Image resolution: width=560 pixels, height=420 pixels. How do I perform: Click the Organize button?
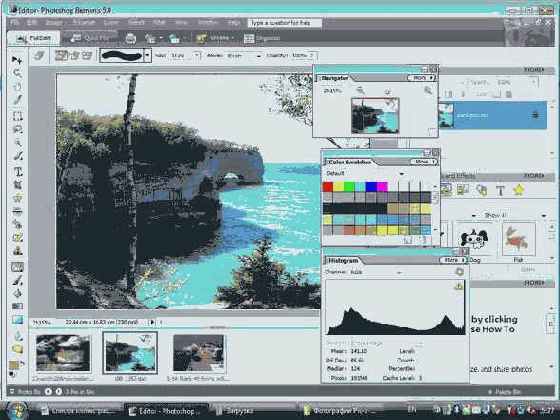262,38
